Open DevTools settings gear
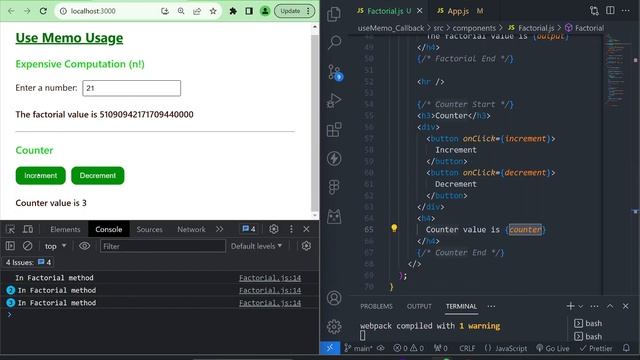Image resolution: width=640 pixels, height=360 pixels. pos(273,229)
